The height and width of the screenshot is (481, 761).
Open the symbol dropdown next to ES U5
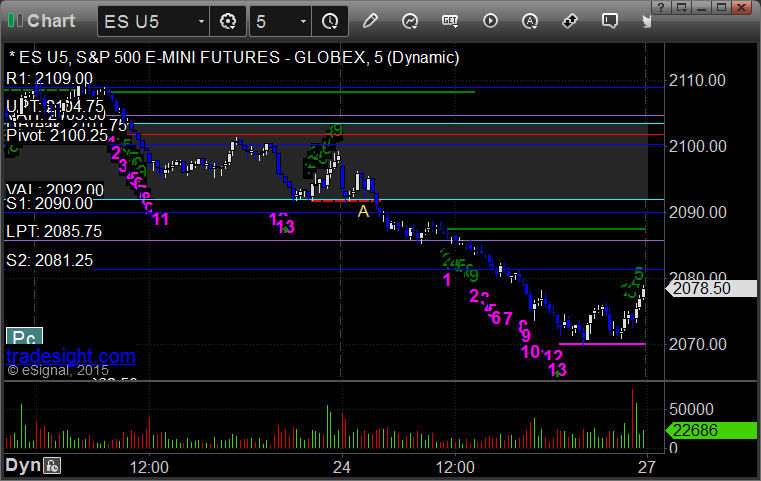click(201, 22)
